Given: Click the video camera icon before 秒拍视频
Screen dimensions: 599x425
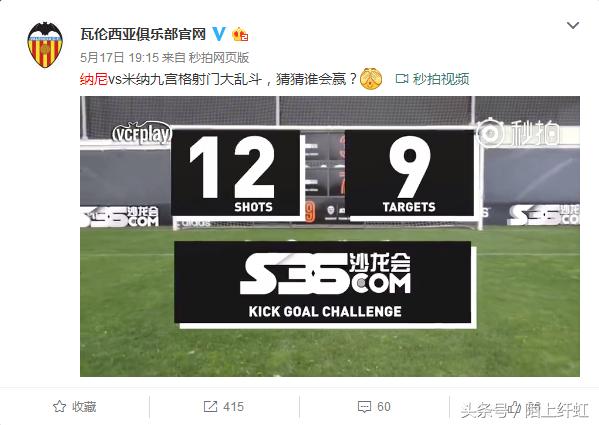Looking at the screenshot, I should 401,79.
